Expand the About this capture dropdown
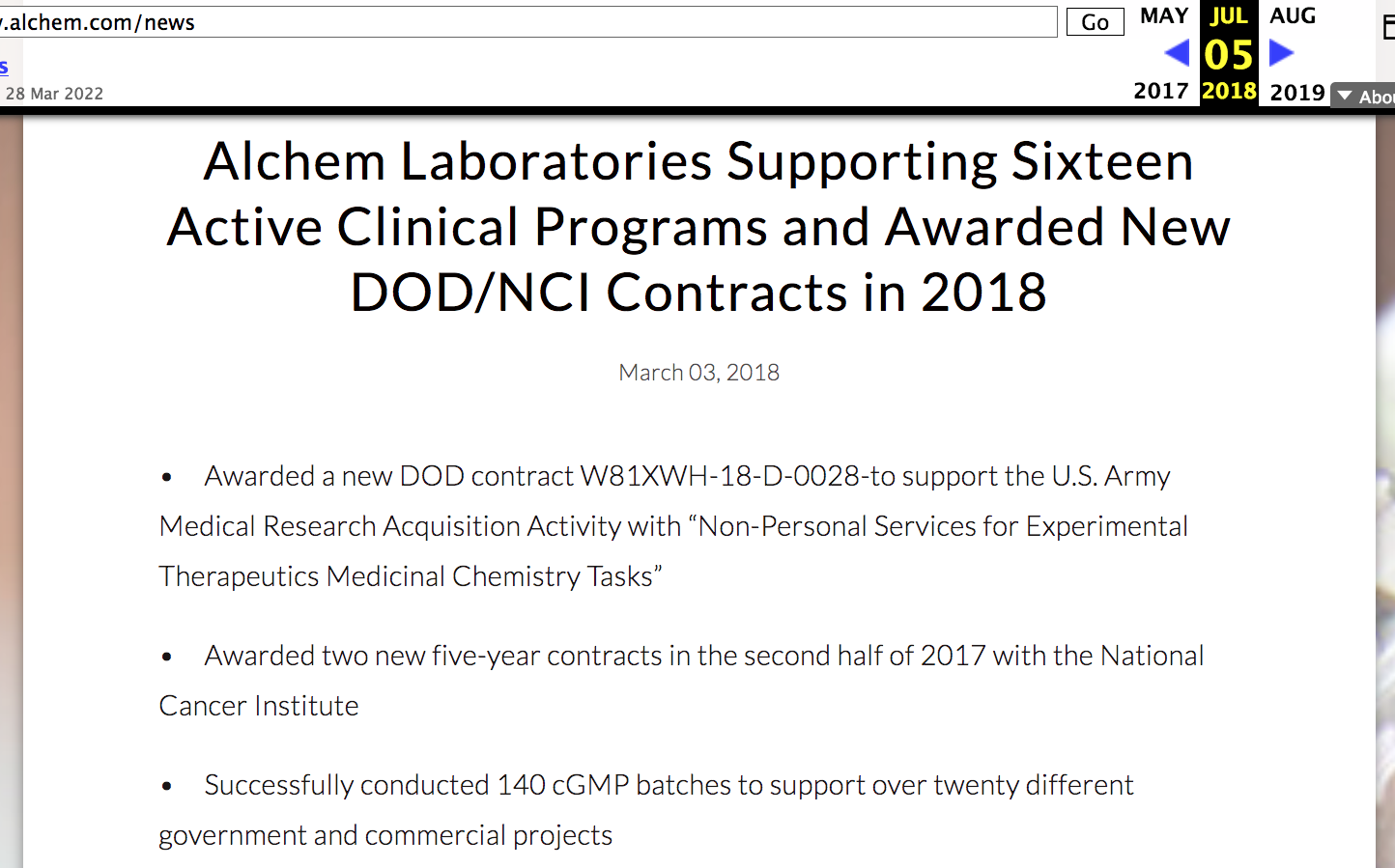 1363,96
